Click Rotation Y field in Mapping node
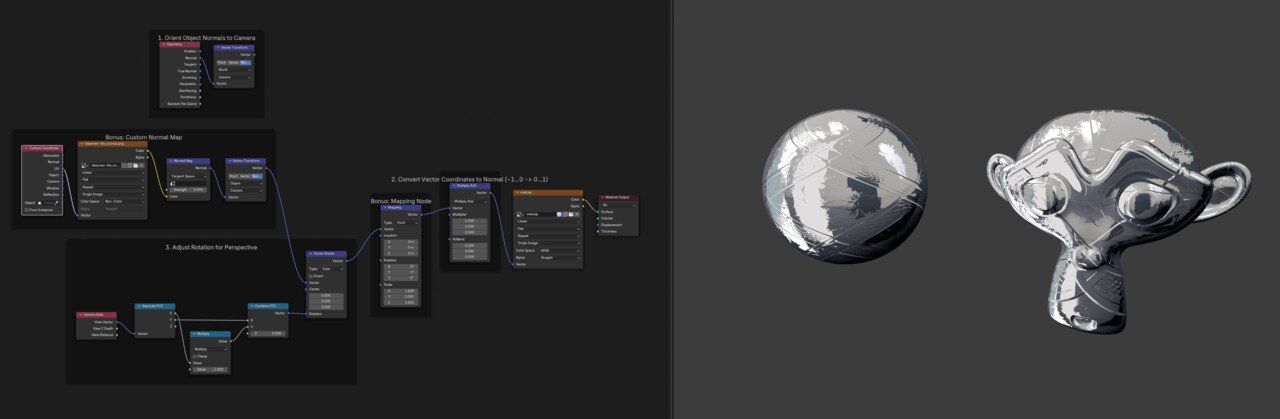 click(400, 272)
